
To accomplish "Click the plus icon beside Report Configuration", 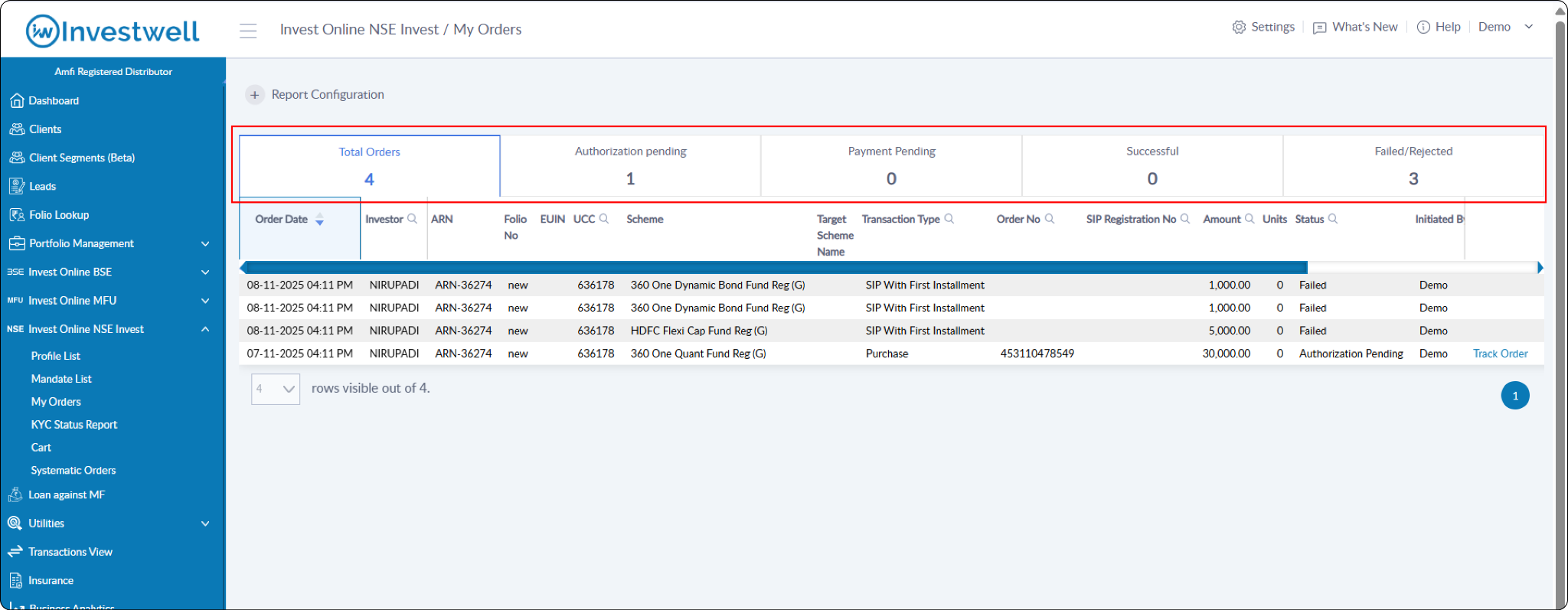I will pyautogui.click(x=255, y=95).
